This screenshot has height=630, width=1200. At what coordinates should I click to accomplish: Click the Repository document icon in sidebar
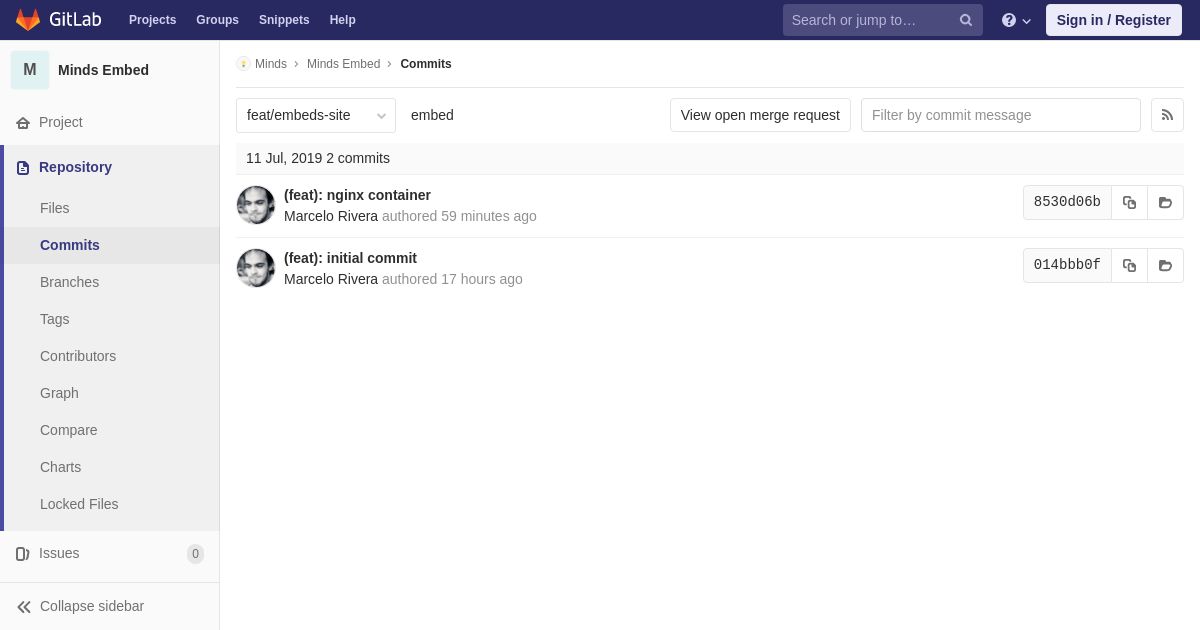(23, 167)
